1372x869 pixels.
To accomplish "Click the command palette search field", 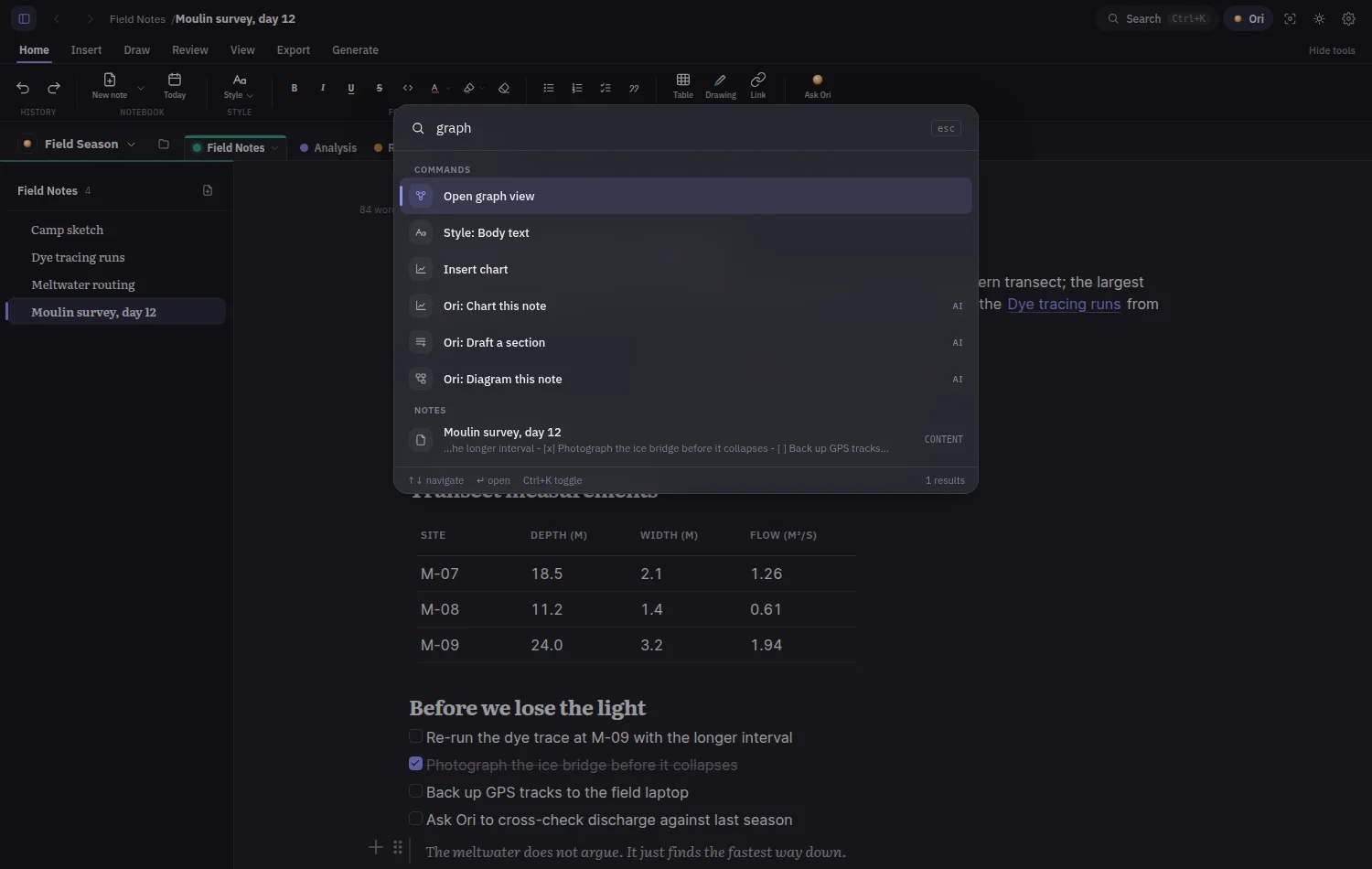I will click(677, 128).
